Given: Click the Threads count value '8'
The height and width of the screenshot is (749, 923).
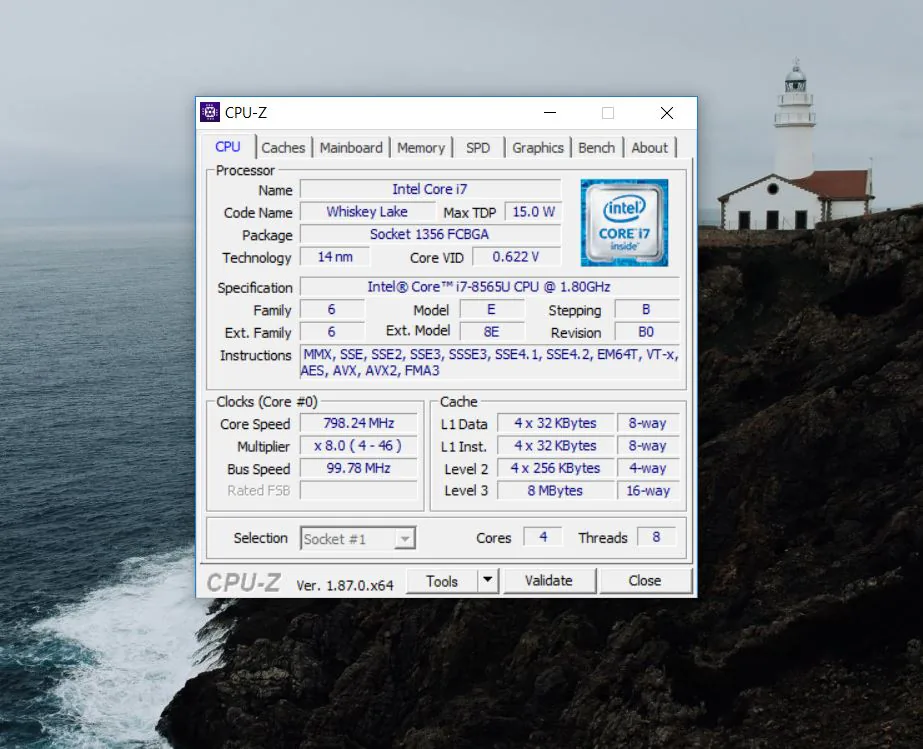Looking at the screenshot, I should point(656,537).
